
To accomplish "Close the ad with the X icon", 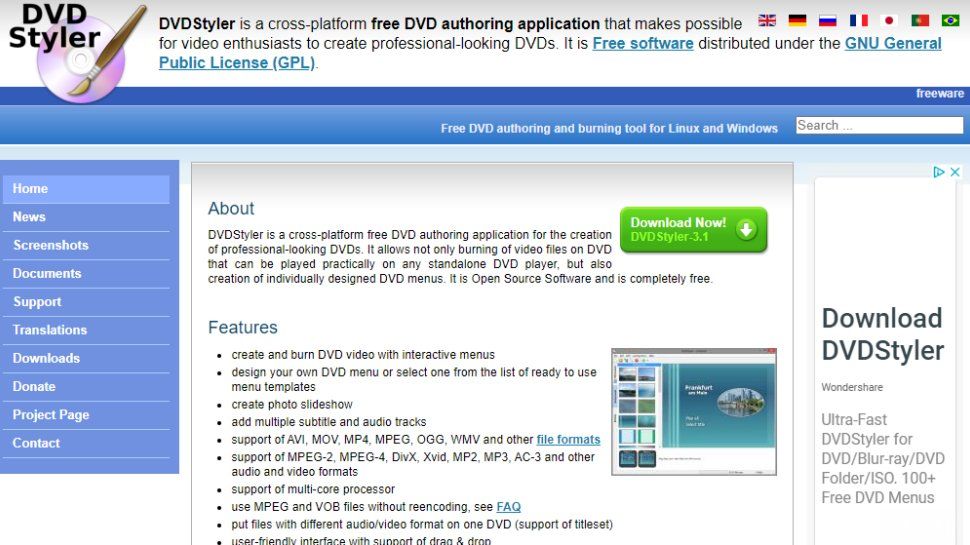I will (x=955, y=172).
